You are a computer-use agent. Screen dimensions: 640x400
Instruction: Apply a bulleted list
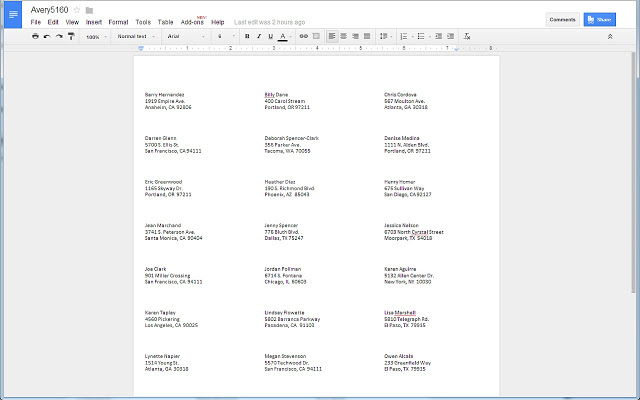tap(421, 36)
